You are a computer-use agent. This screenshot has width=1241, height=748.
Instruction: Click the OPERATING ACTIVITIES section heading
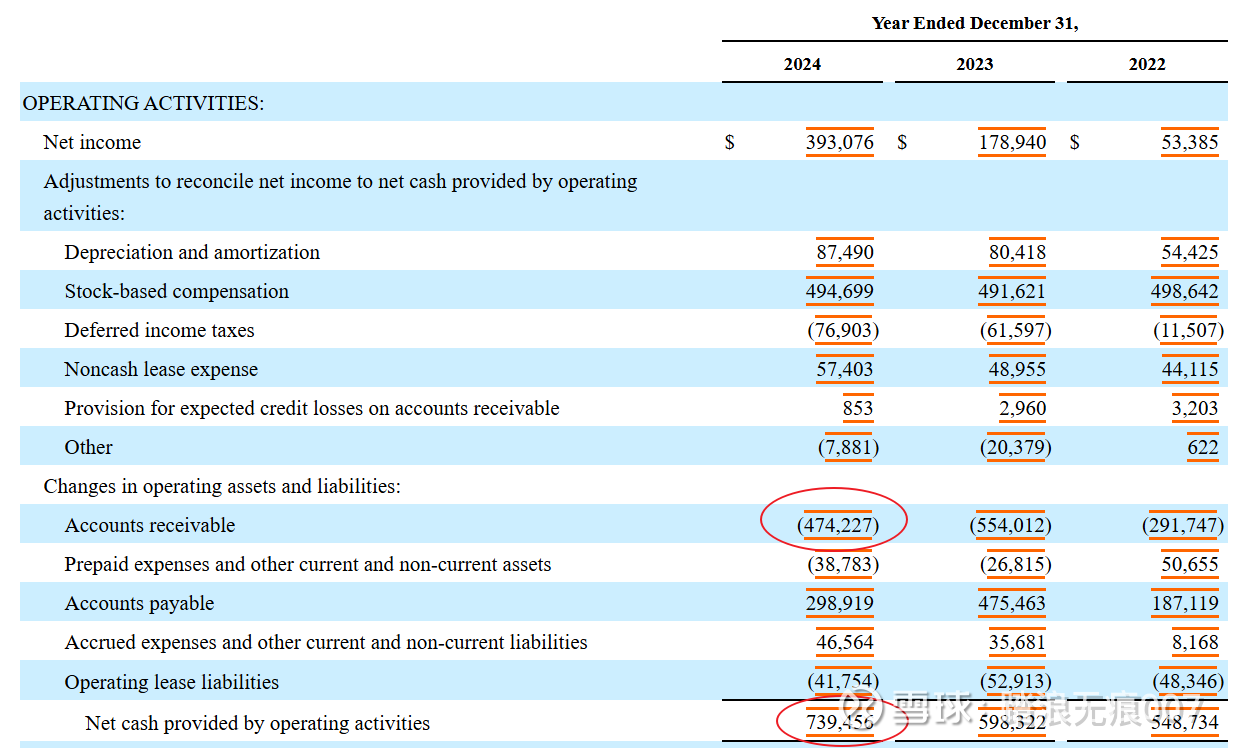pos(143,103)
